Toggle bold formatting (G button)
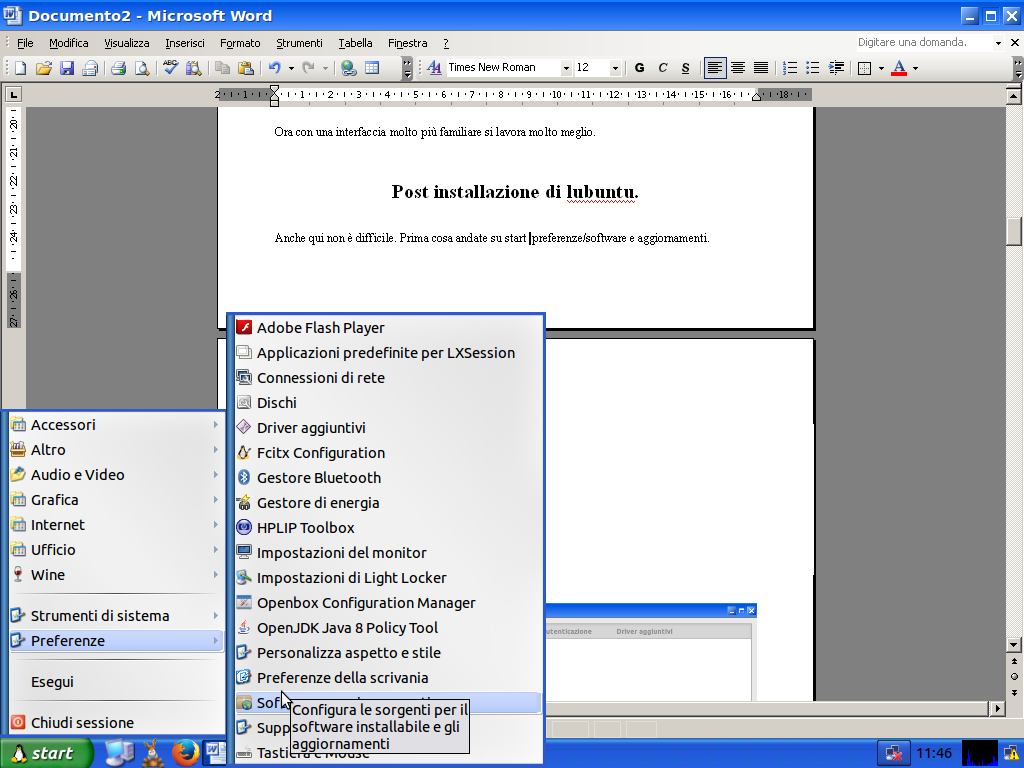 click(x=640, y=68)
